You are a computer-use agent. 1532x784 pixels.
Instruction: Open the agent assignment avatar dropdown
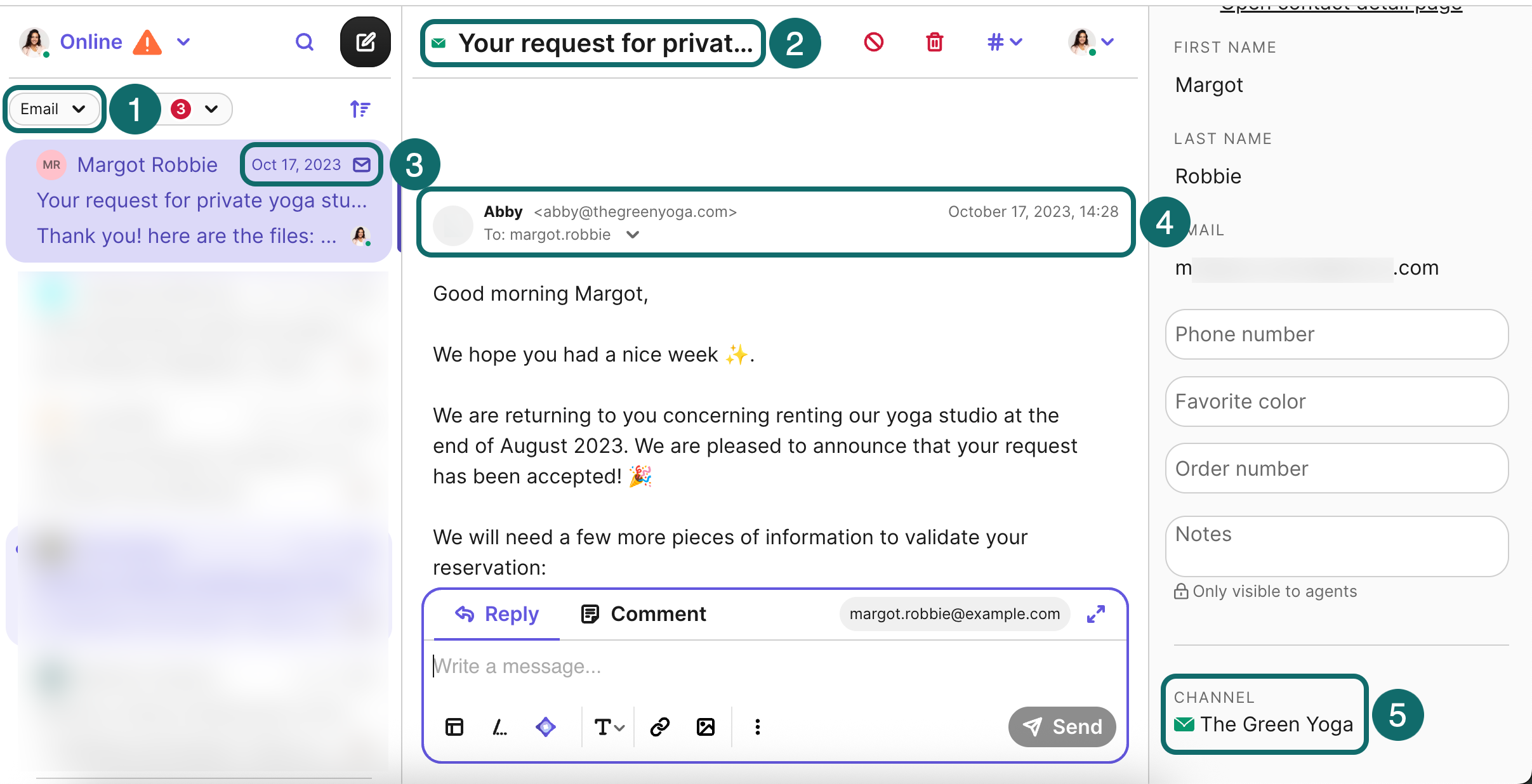pyautogui.click(x=1092, y=42)
